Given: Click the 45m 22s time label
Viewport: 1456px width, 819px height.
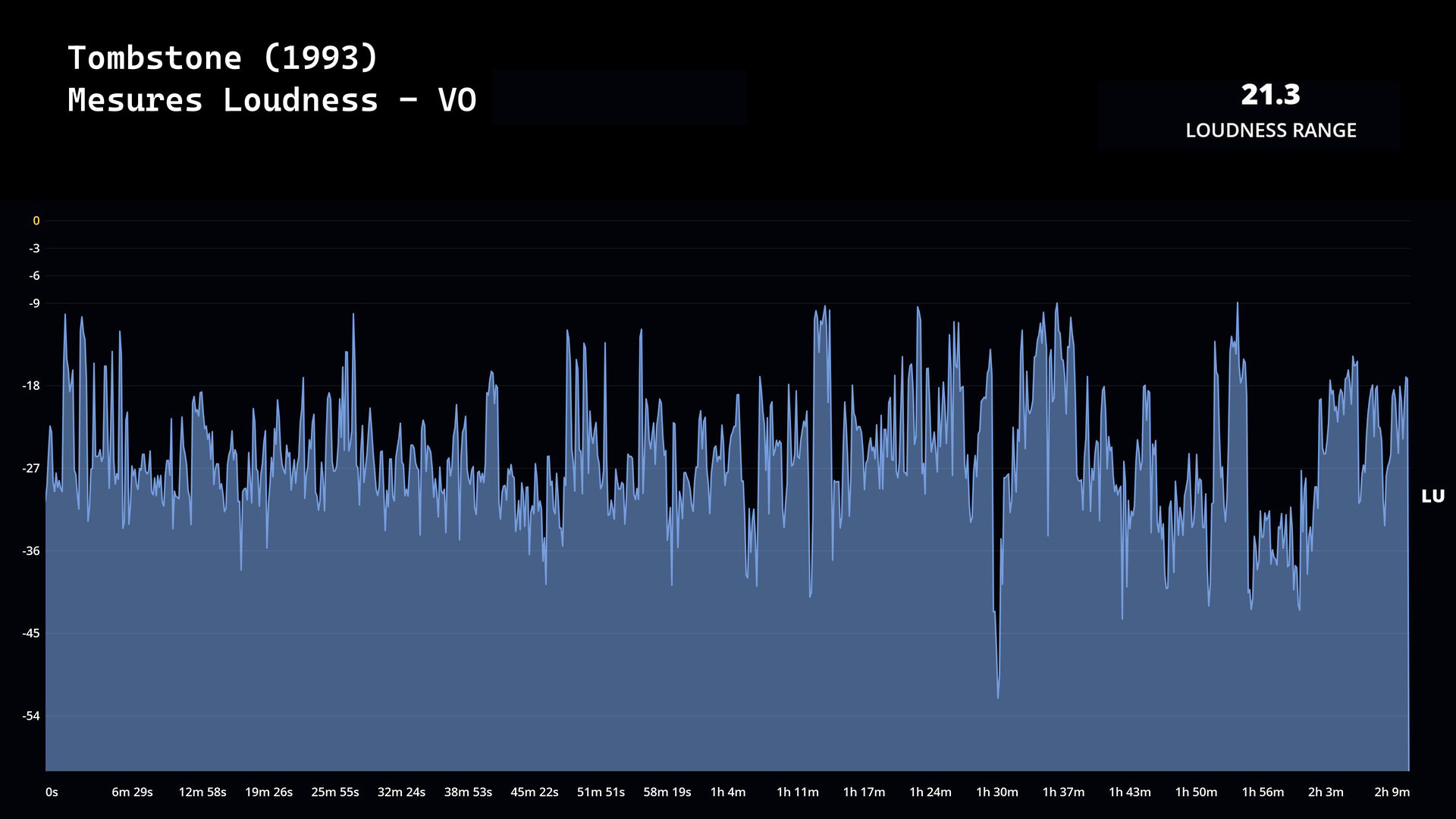Looking at the screenshot, I should [x=535, y=792].
